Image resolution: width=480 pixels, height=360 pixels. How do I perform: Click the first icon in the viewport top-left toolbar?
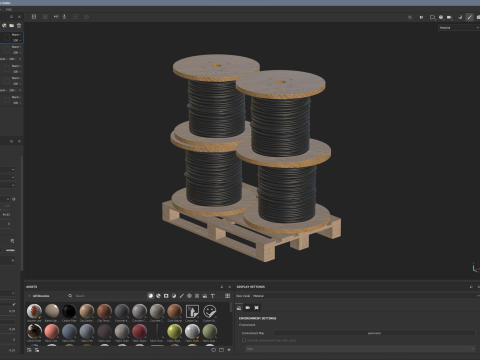point(34,17)
